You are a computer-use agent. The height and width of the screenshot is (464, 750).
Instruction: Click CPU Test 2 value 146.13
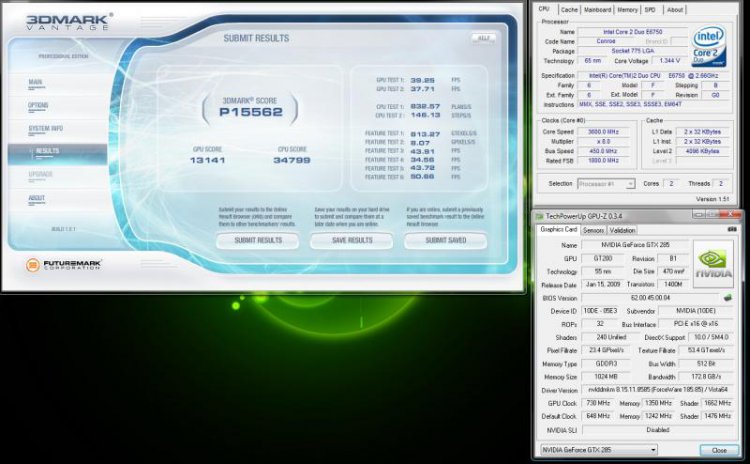point(425,115)
